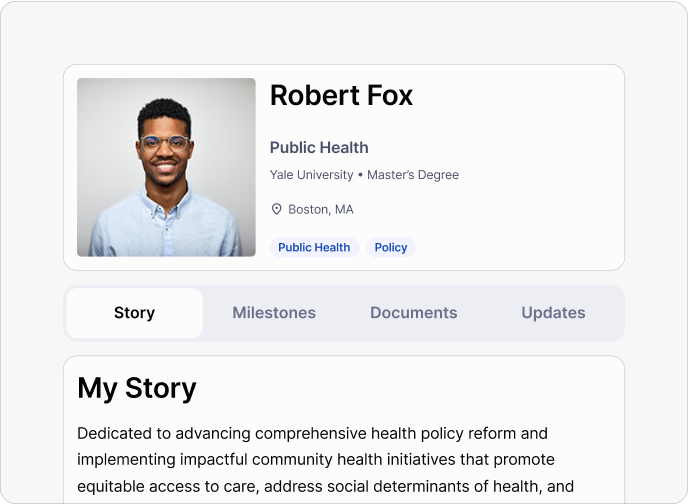Click the paragraph line starting with "Dedicated to advancing"
The width and height of the screenshot is (688, 504).
tap(312, 434)
